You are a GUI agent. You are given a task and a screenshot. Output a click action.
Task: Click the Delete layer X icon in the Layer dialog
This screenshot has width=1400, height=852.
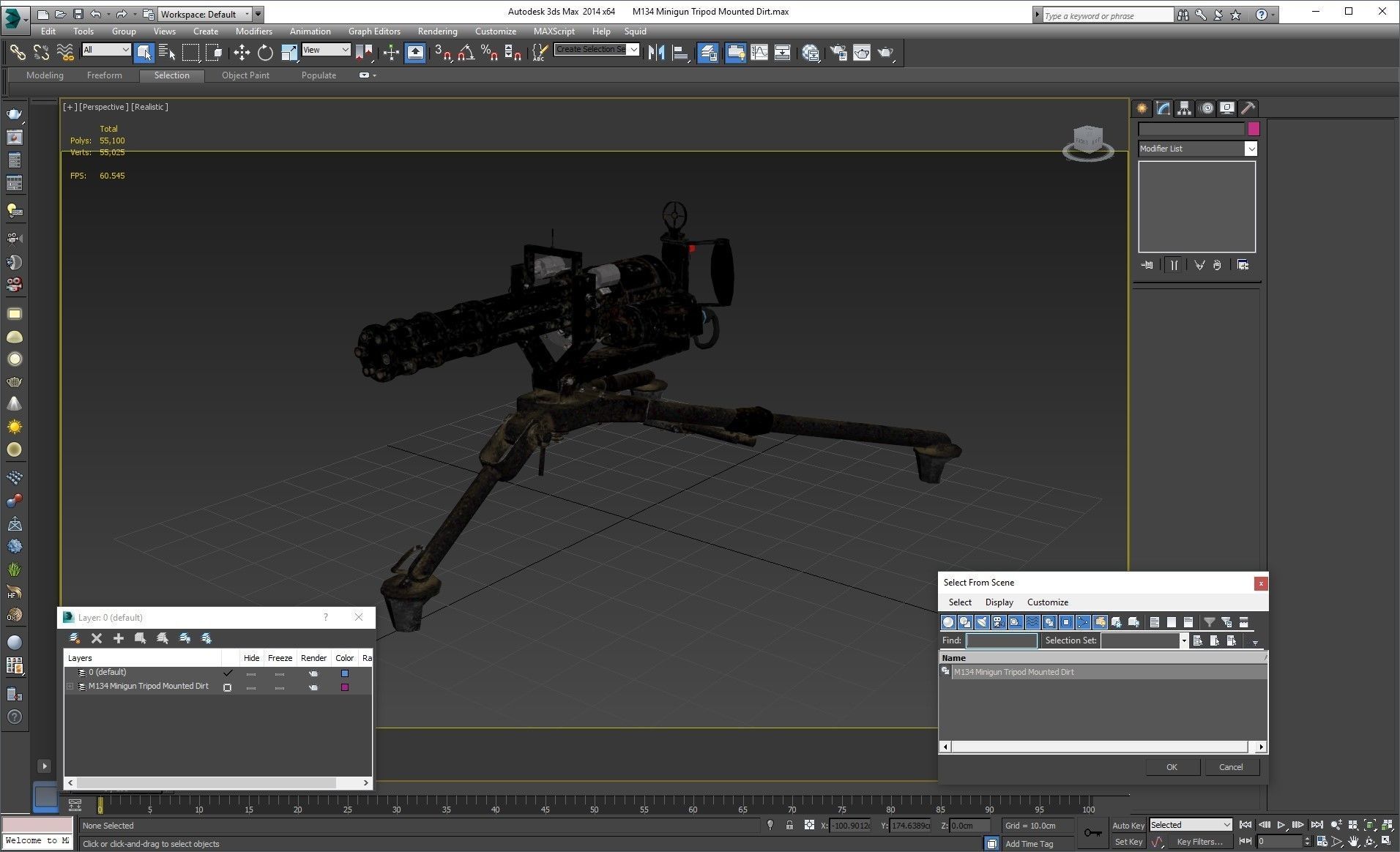tap(97, 638)
